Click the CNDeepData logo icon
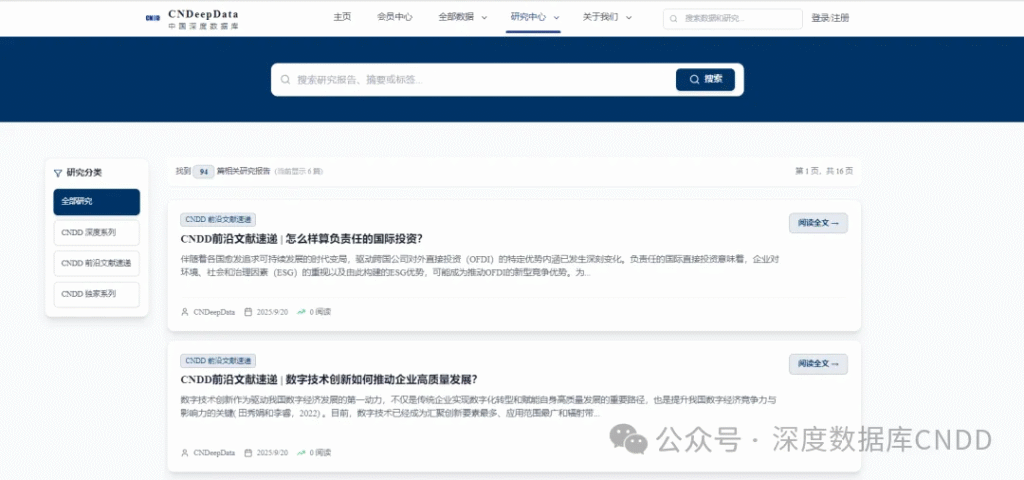Image resolution: width=1024 pixels, height=480 pixels. (152, 18)
